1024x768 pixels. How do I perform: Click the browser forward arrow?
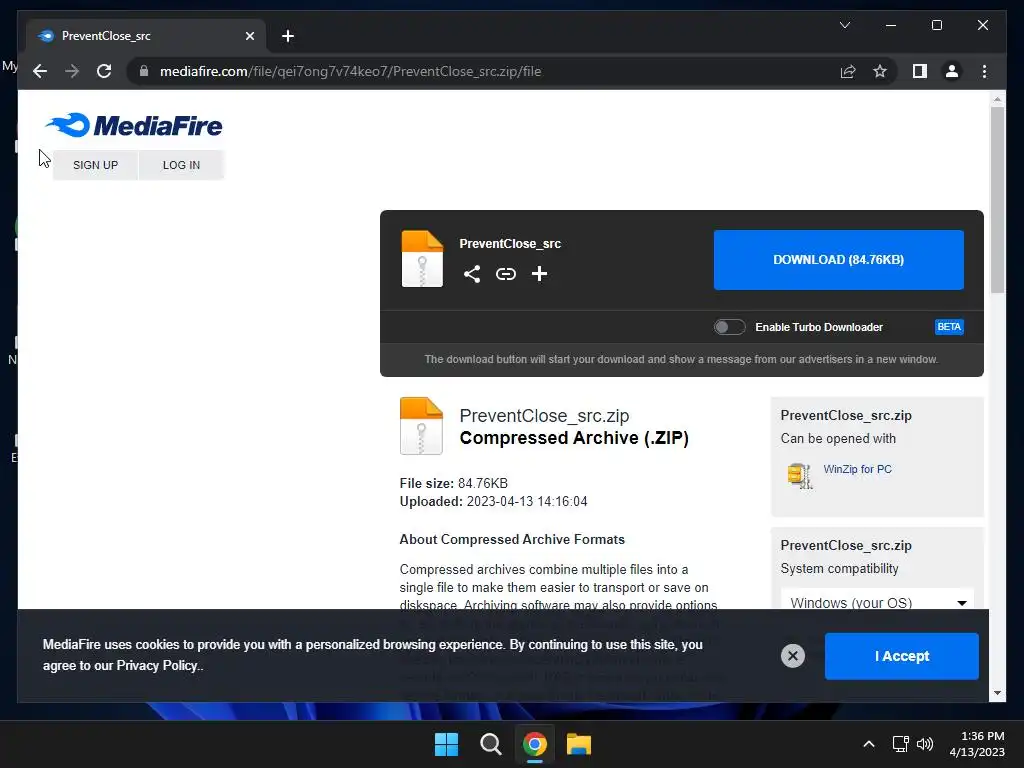pos(72,71)
